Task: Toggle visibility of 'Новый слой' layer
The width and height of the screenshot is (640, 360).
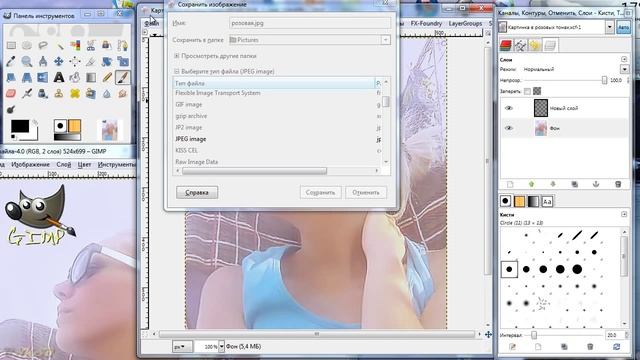Action: [509, 108]
